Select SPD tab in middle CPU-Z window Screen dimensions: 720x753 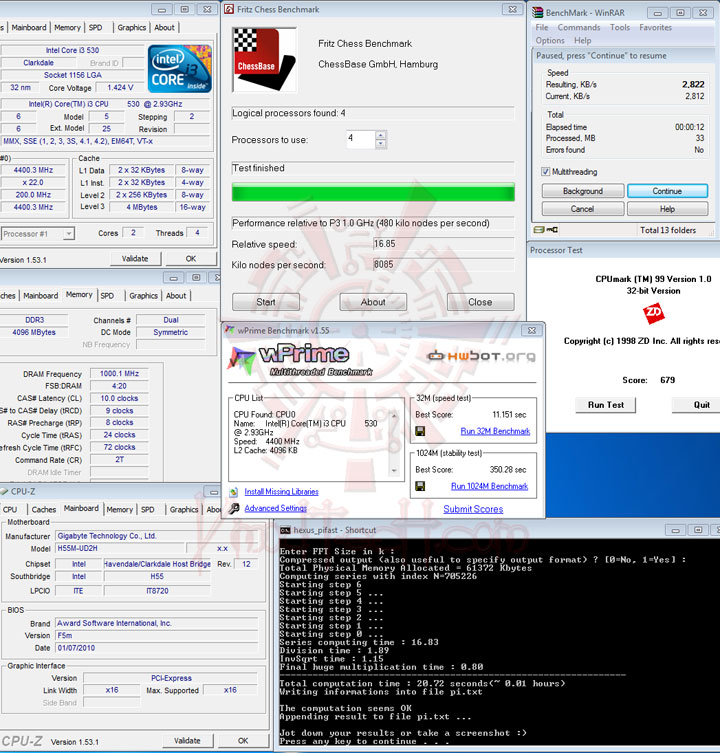[x=107, y=296]
